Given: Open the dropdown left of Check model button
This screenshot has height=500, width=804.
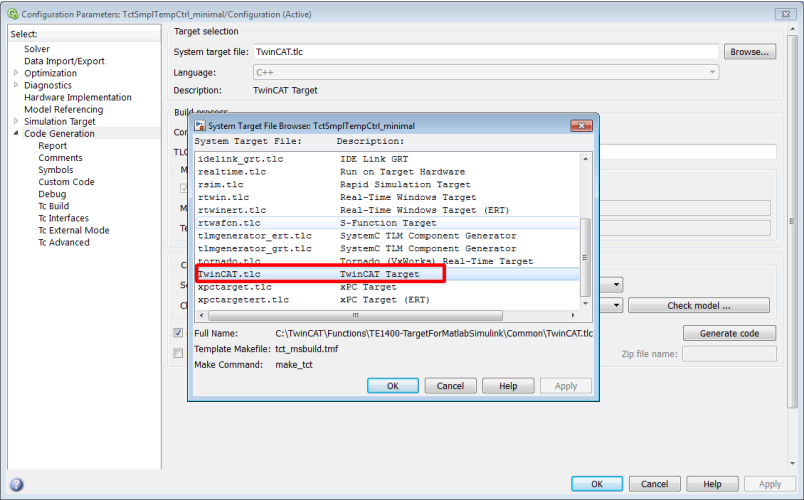Looking at the screenshot, I should [x=616, y=306].
